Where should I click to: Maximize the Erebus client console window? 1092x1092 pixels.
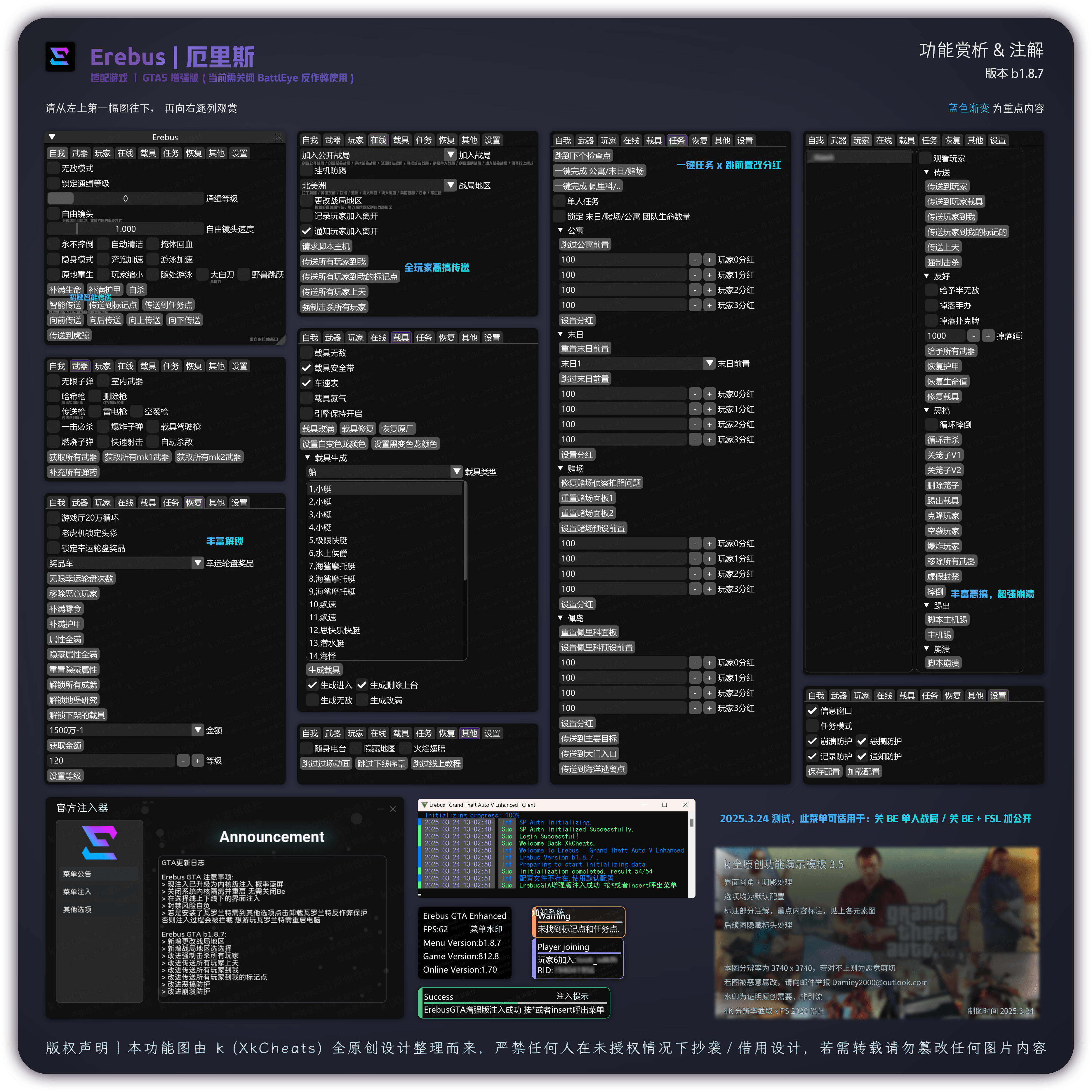pos(665,804)
